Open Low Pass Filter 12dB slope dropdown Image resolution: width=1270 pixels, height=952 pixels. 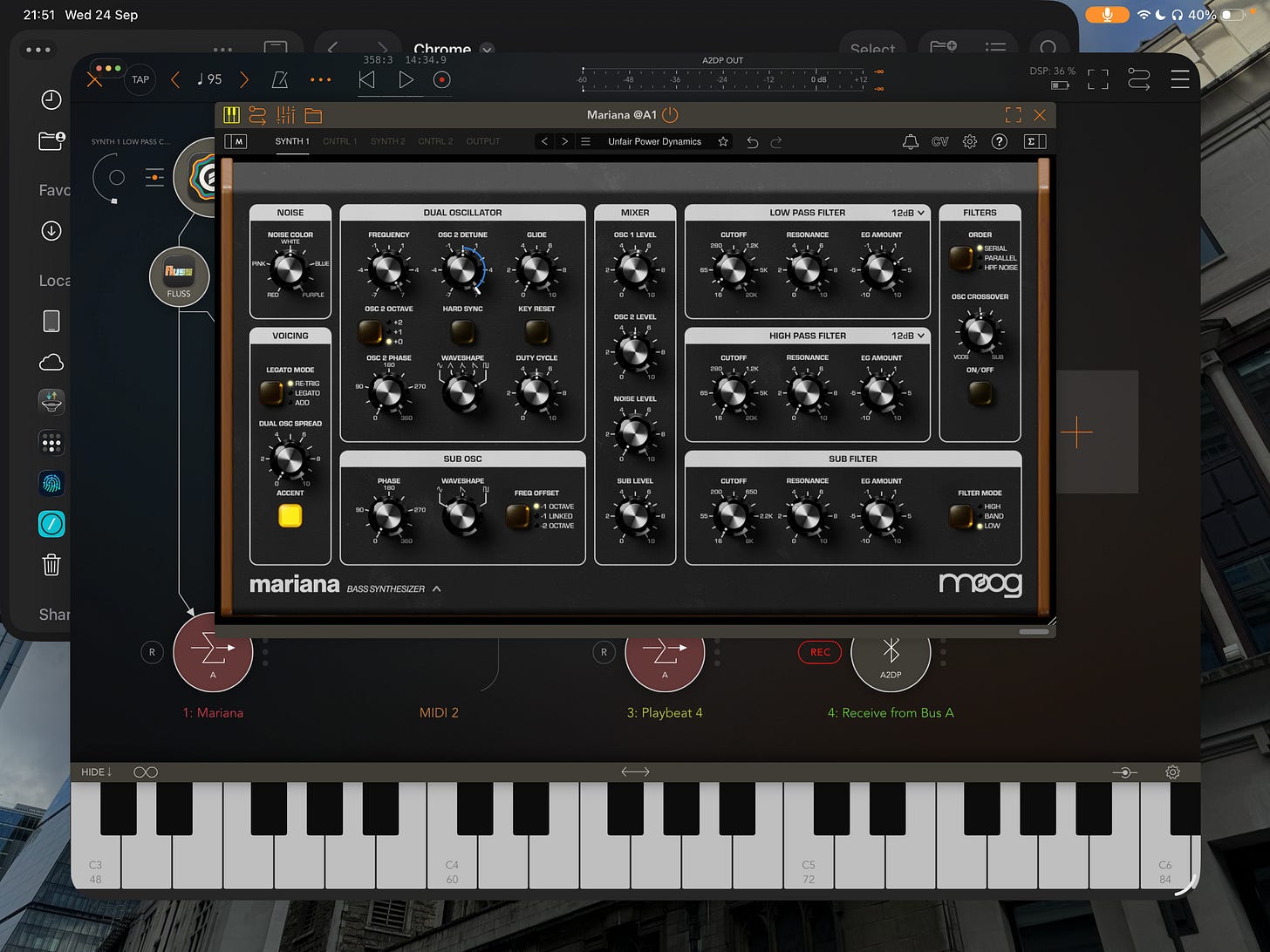(908, 213)
